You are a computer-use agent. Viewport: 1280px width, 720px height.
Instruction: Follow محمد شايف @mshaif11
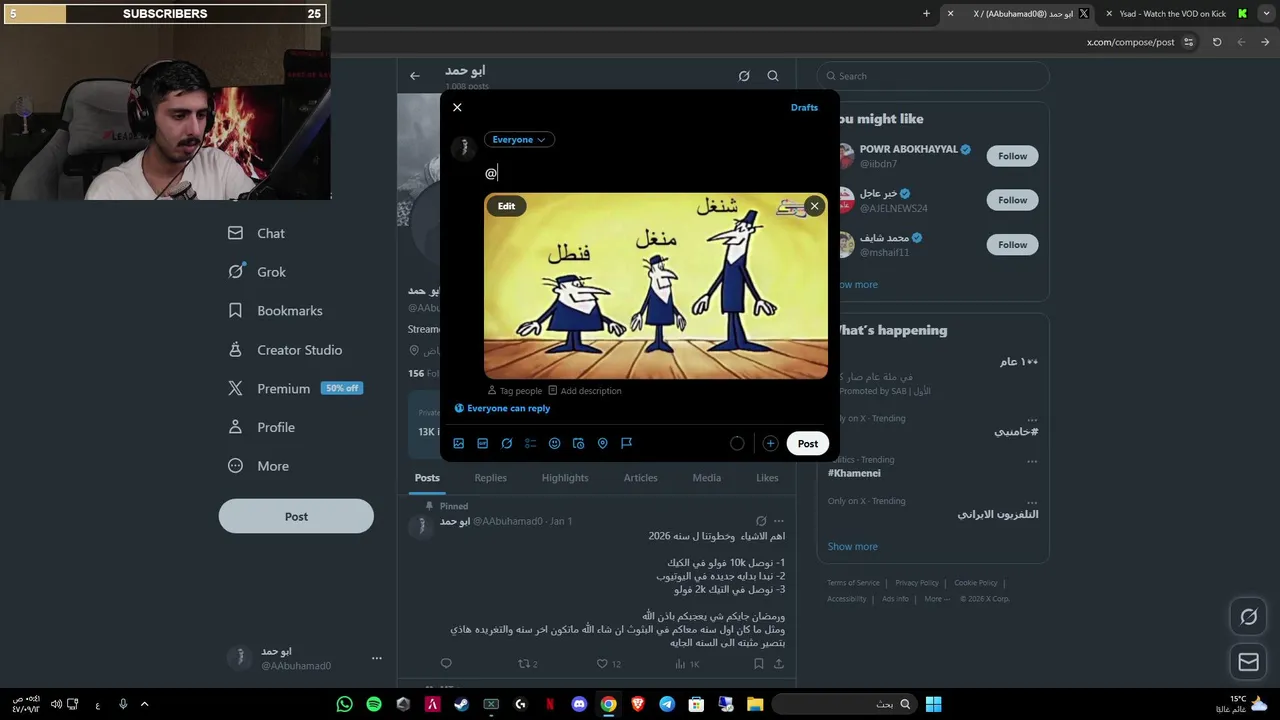pyautogui.click(x=1012, y=245)
